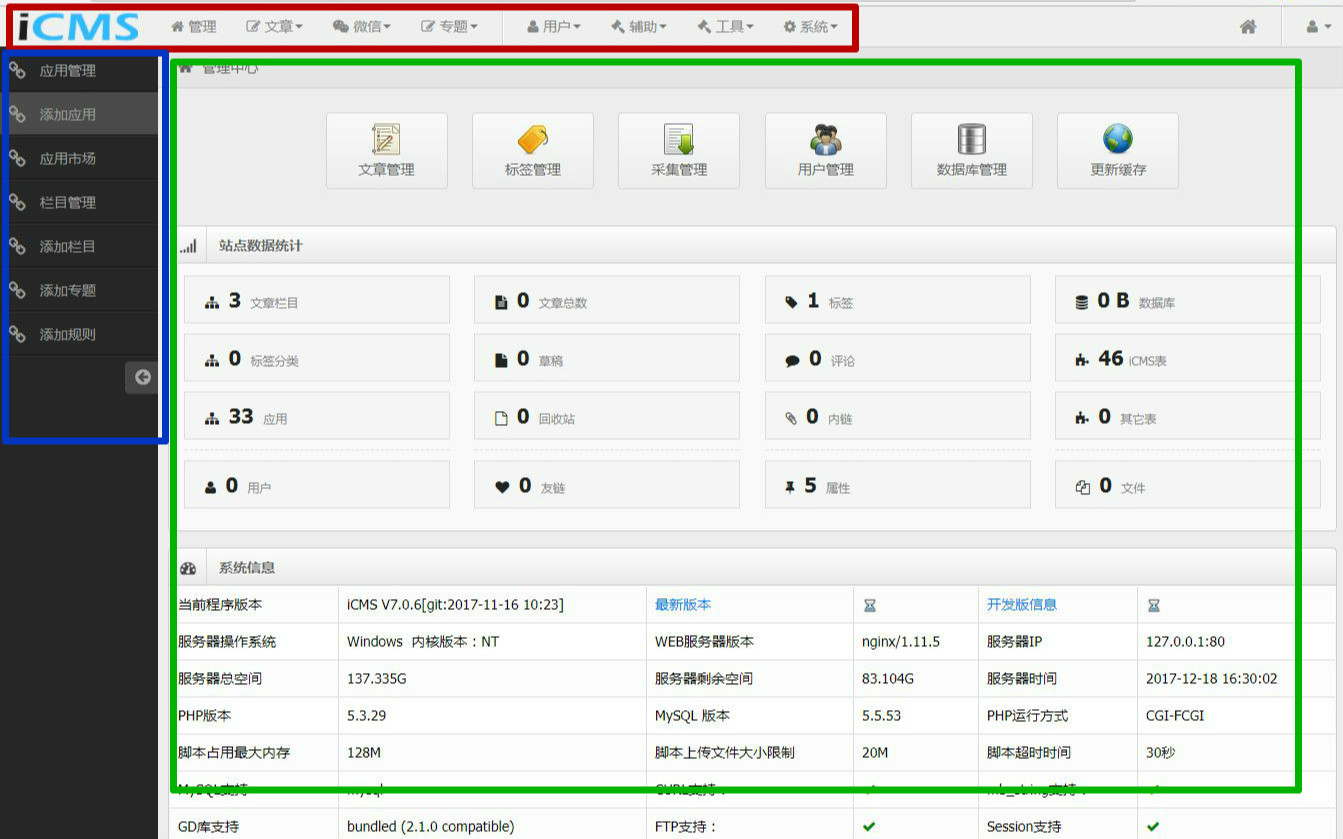The image size is (1343, 839).
Task: Click the MySQL version value 5.5.53
Action: [881, 716]
